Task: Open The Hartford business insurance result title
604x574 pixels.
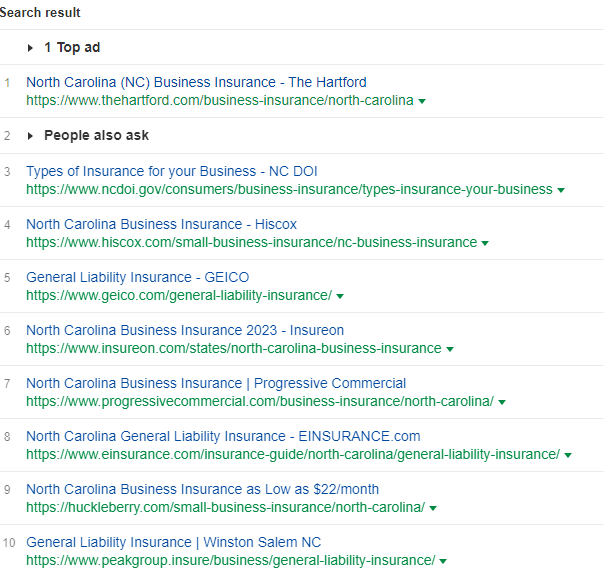Action: coord(196,82)
